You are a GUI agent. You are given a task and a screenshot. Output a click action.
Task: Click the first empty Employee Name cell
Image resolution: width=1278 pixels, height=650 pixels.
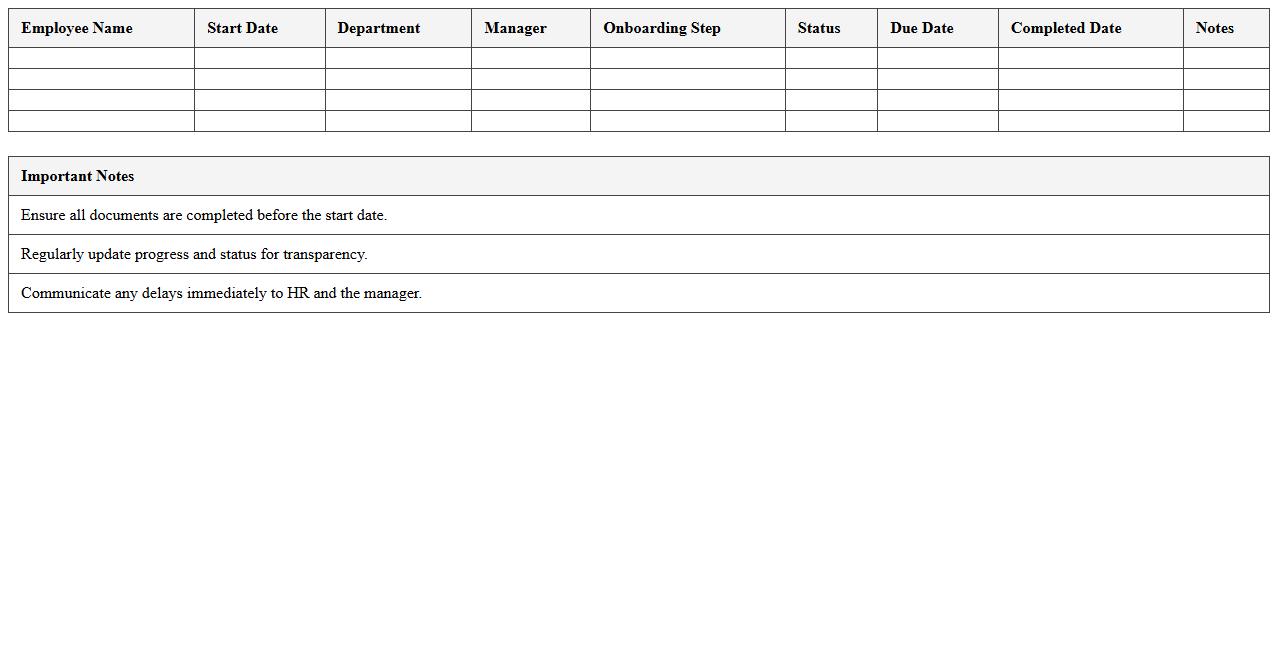101,58
